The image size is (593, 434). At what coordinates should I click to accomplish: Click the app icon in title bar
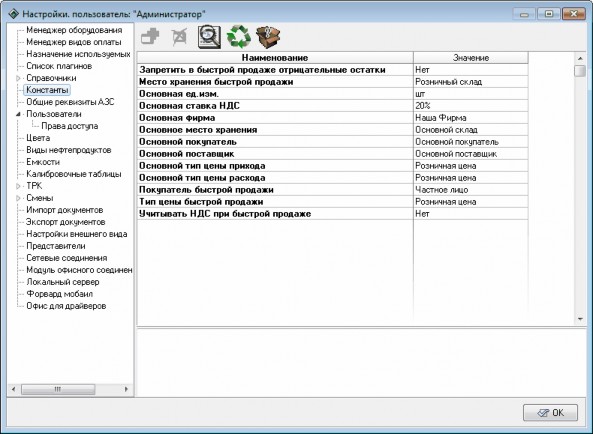13,14
